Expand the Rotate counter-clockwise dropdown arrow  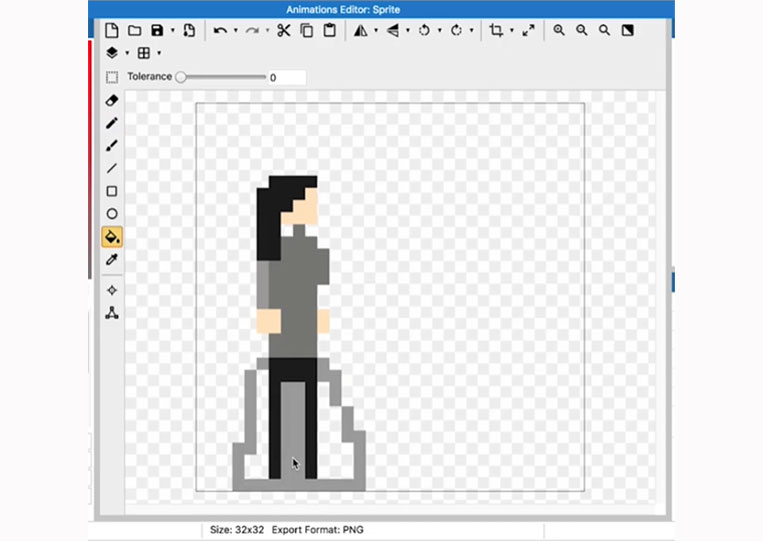click(439, 31)
